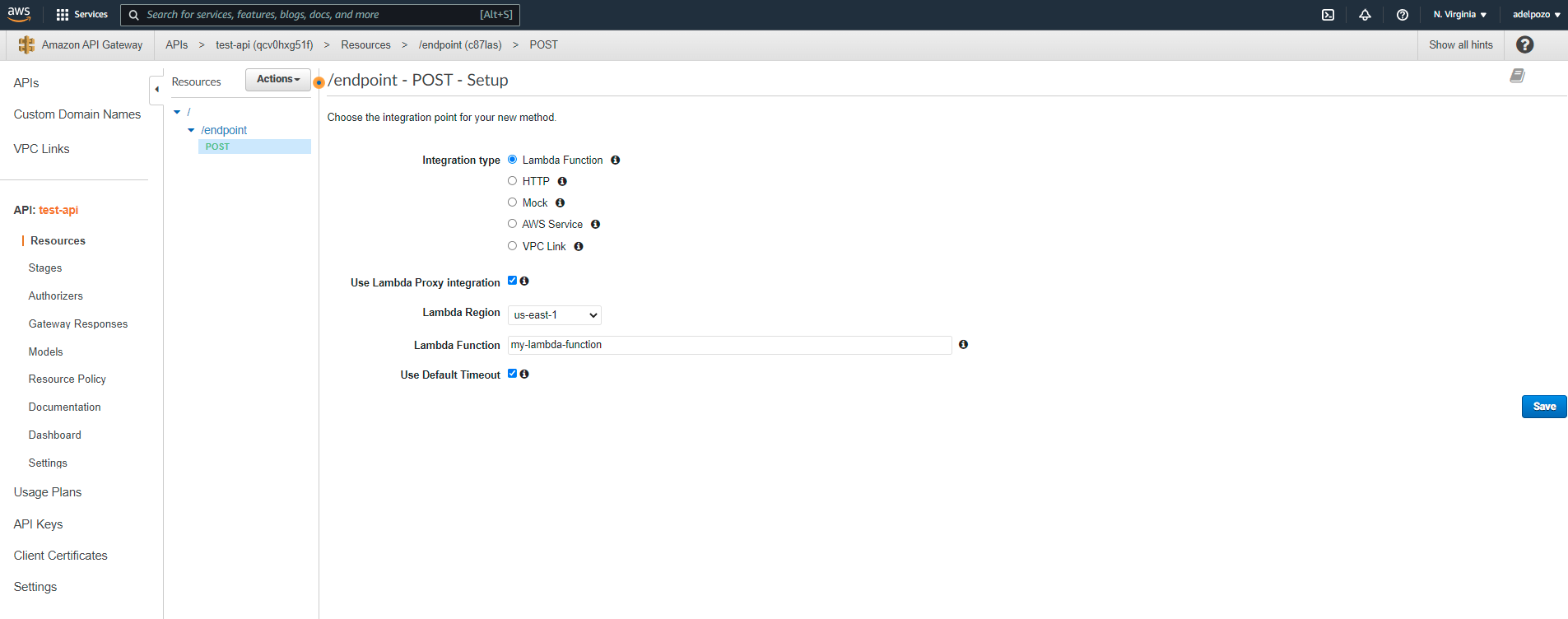Open the Lambda Region dropdown
Screen dimensions: 1568x619
coord(554,315)
